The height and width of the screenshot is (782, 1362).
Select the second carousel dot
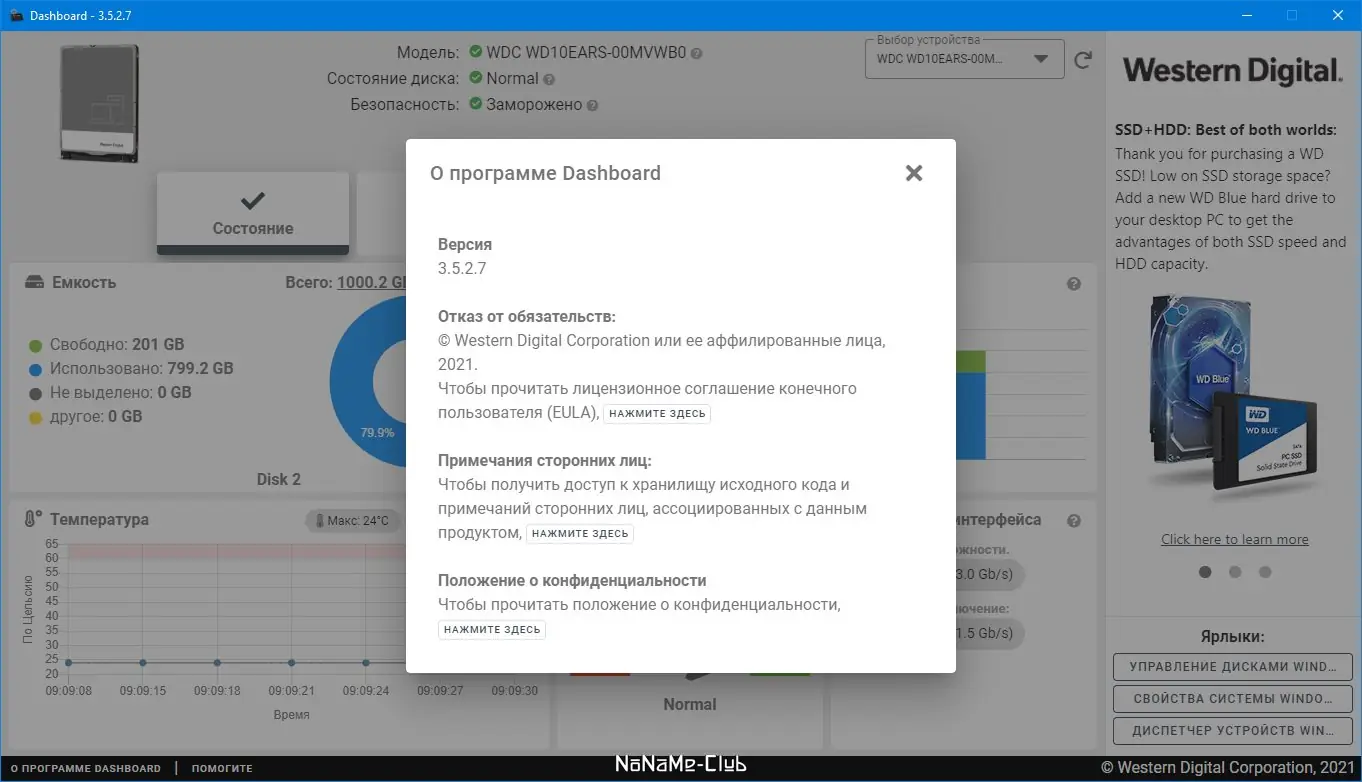click(1235, 571)
